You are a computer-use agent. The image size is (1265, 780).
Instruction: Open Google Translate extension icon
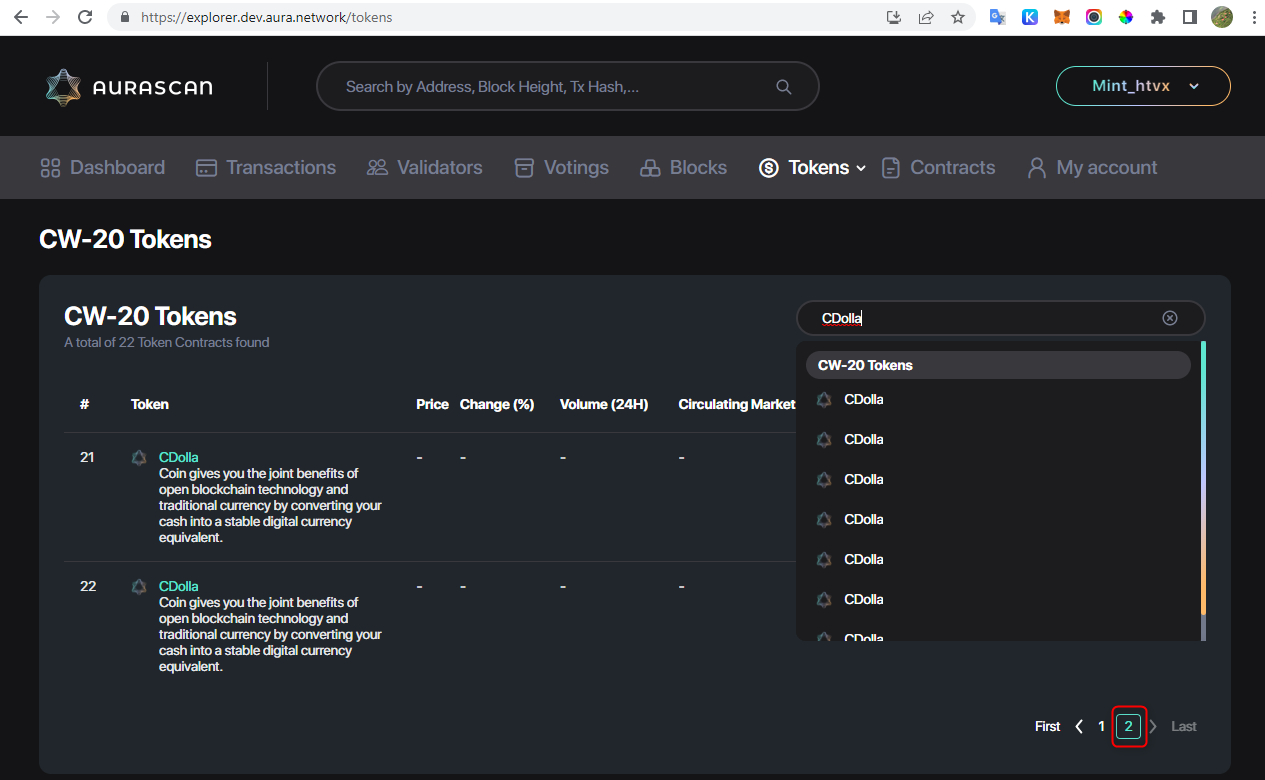997,17
